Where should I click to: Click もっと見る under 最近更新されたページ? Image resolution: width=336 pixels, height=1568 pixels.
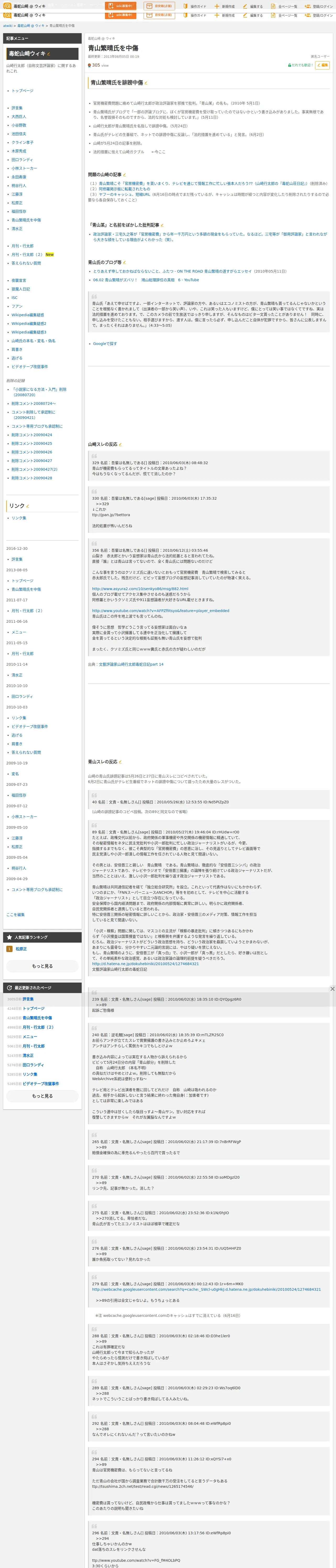(42, 1096)
